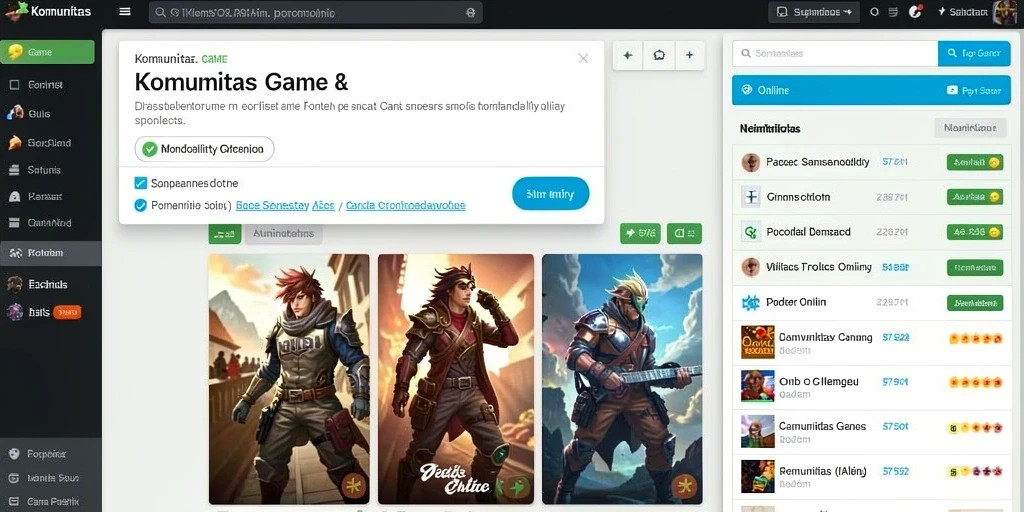Click the blue search button next to the Sernianlas field
The image size is (1024, 512).
pos(974,54)
